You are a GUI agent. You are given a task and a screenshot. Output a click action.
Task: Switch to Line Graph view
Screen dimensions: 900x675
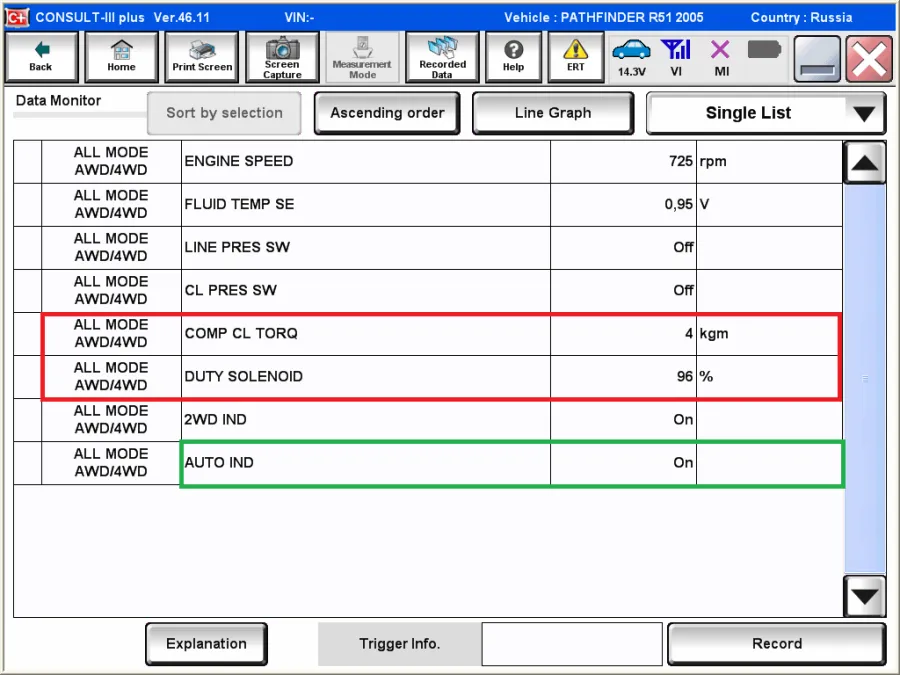point(552,114)
